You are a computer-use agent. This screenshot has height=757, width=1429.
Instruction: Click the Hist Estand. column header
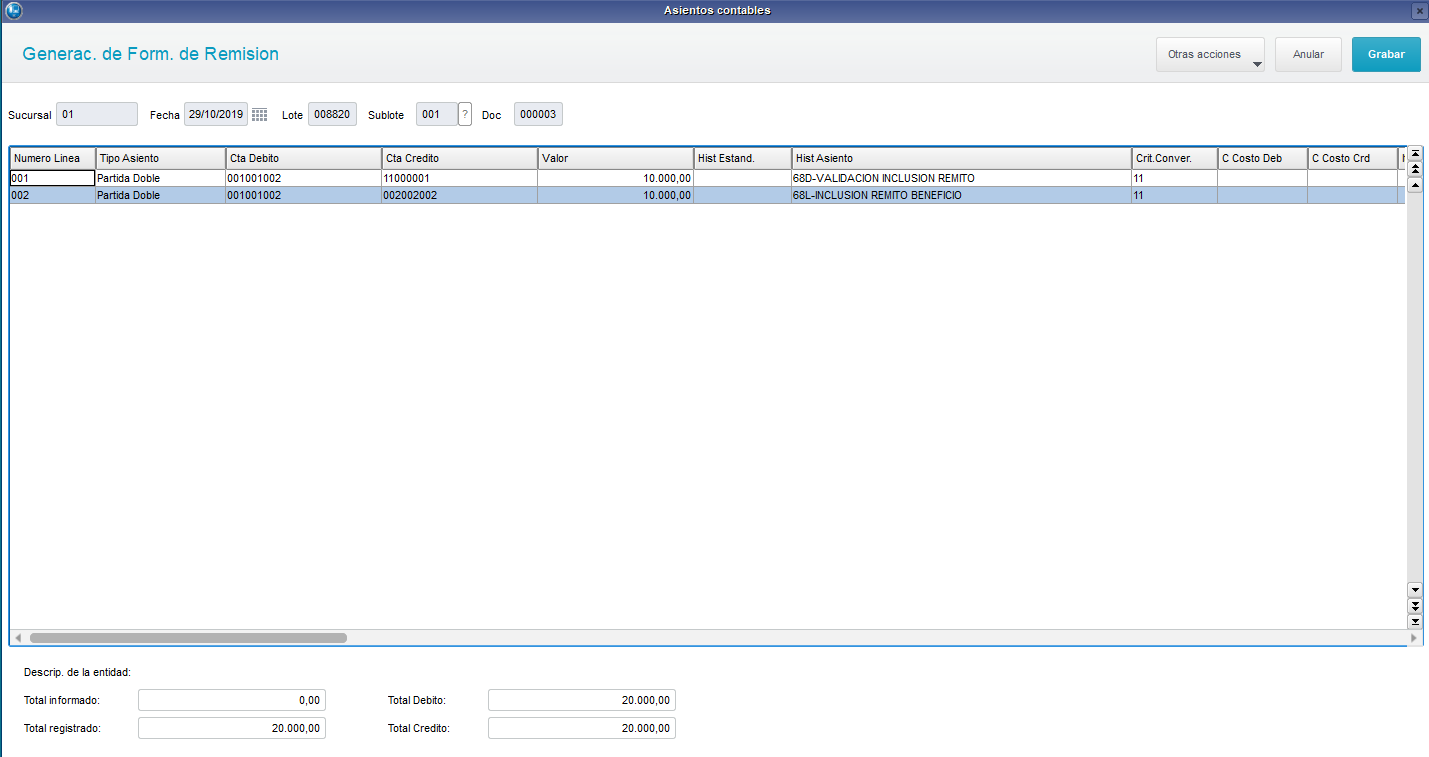click(743, 158)
